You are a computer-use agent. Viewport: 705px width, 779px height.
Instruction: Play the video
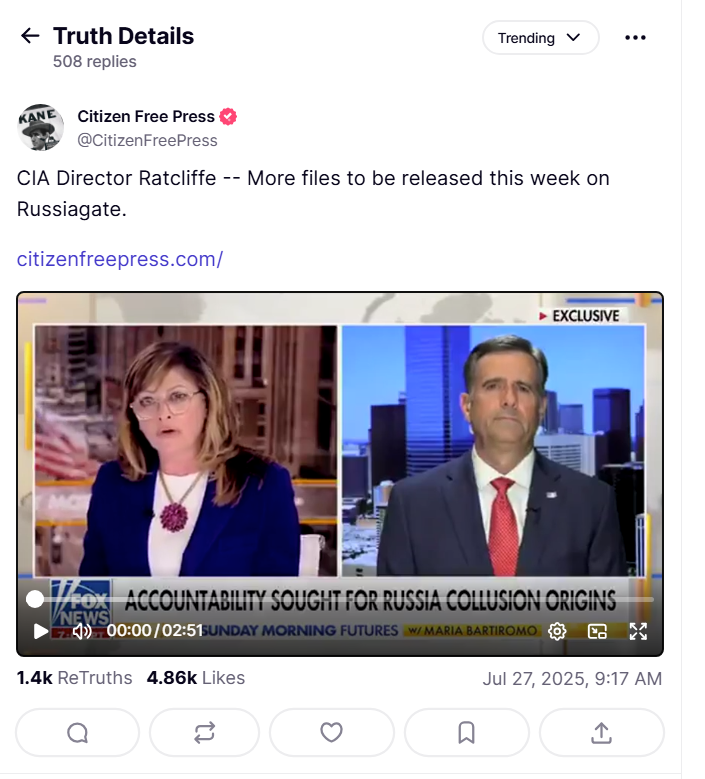[40, 631]
